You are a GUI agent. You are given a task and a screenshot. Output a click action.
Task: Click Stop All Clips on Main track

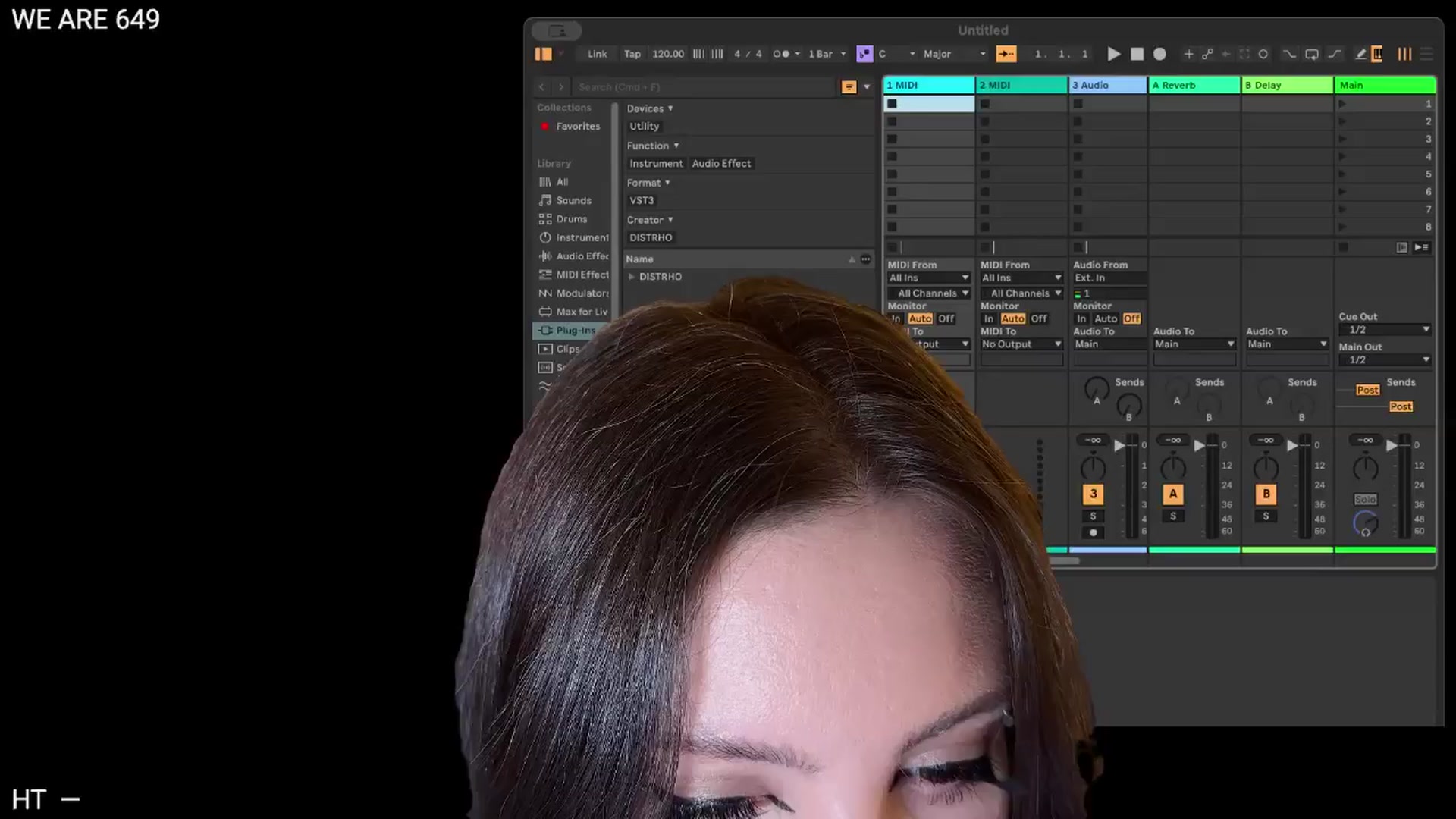pos(1344,247)
